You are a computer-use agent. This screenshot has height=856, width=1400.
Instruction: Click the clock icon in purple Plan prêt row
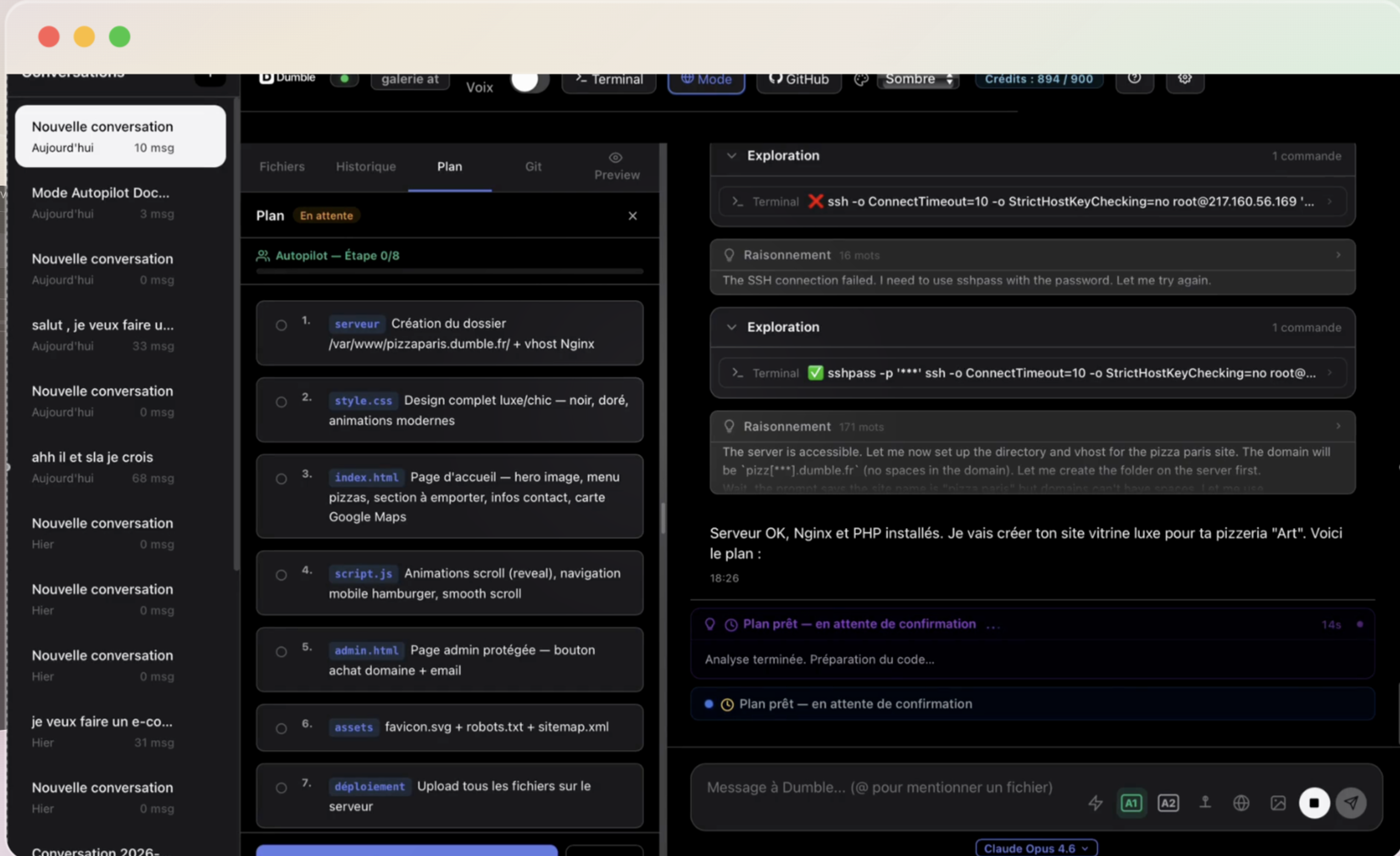click(731, 625)
